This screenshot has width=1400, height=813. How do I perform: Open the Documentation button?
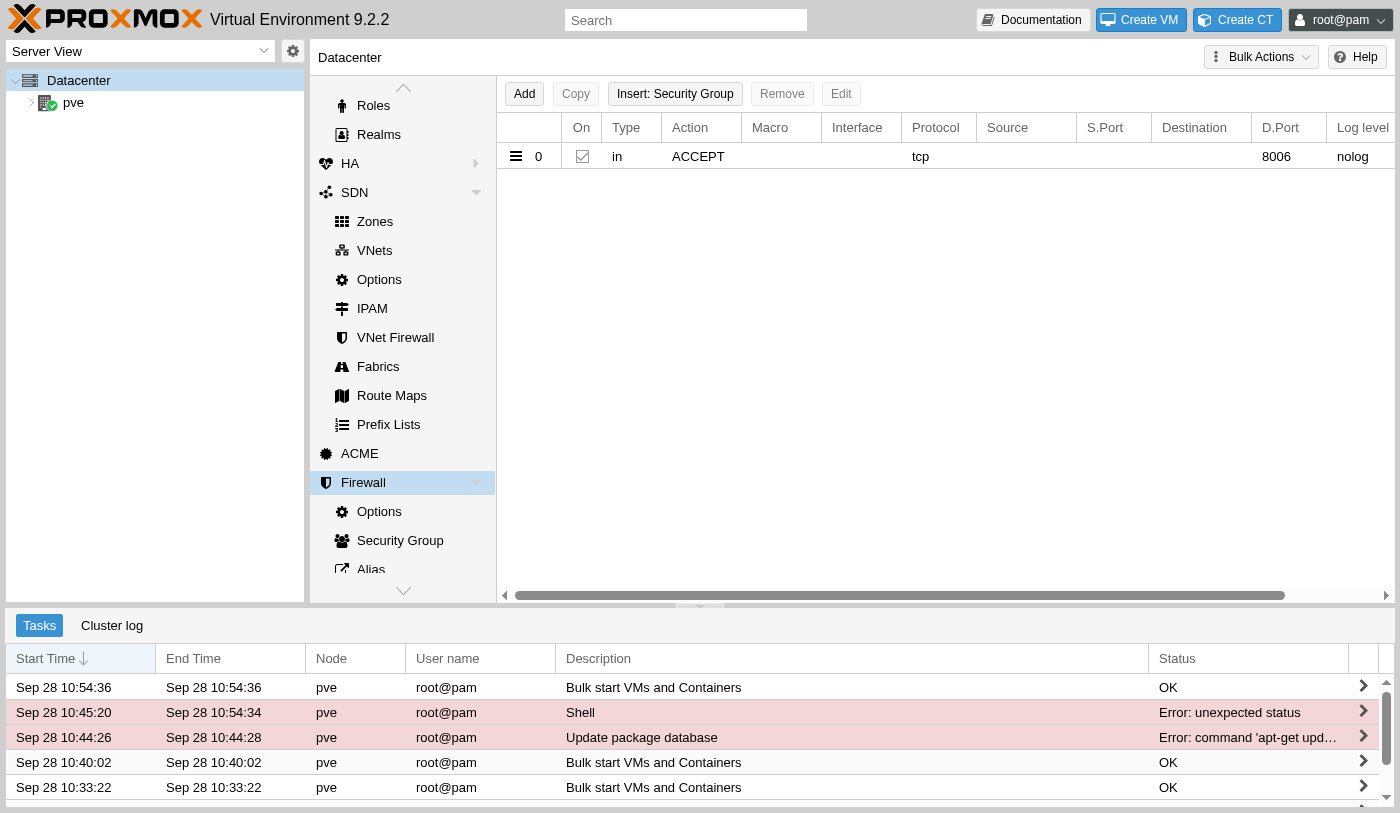[1033, 20]
